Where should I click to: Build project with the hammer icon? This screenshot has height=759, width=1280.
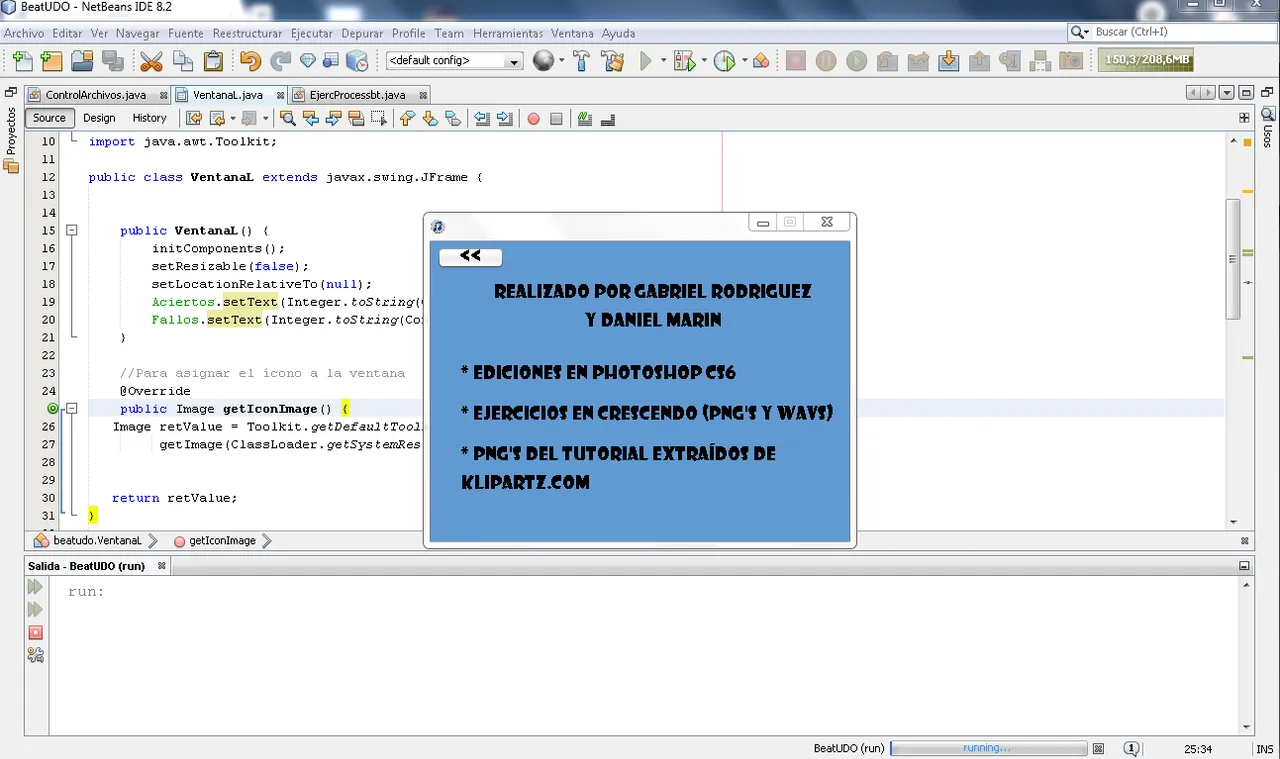point(582,61)
